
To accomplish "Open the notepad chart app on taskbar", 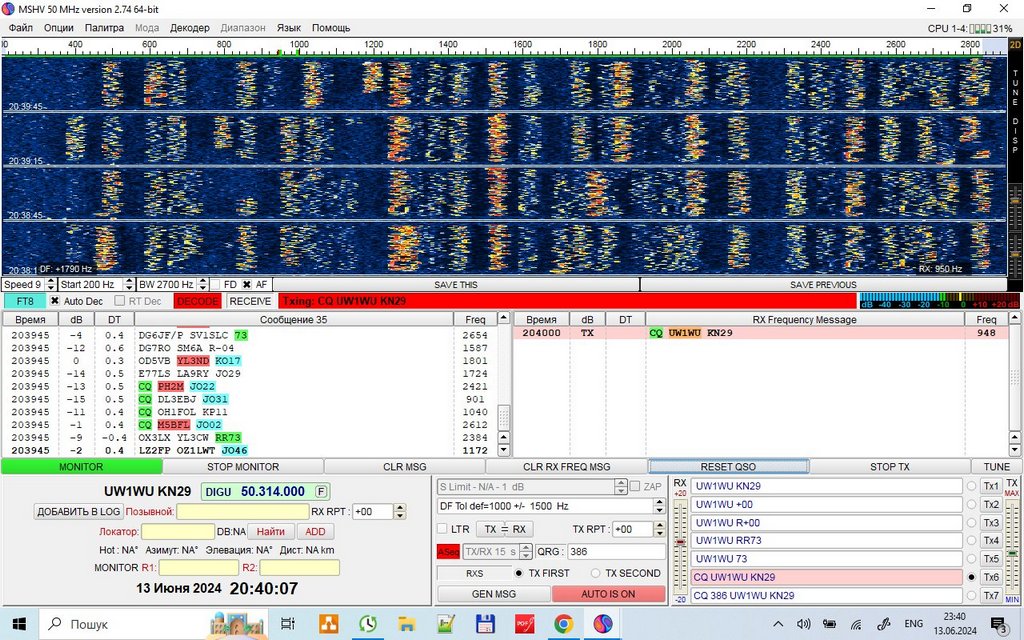I will [446, 624].
